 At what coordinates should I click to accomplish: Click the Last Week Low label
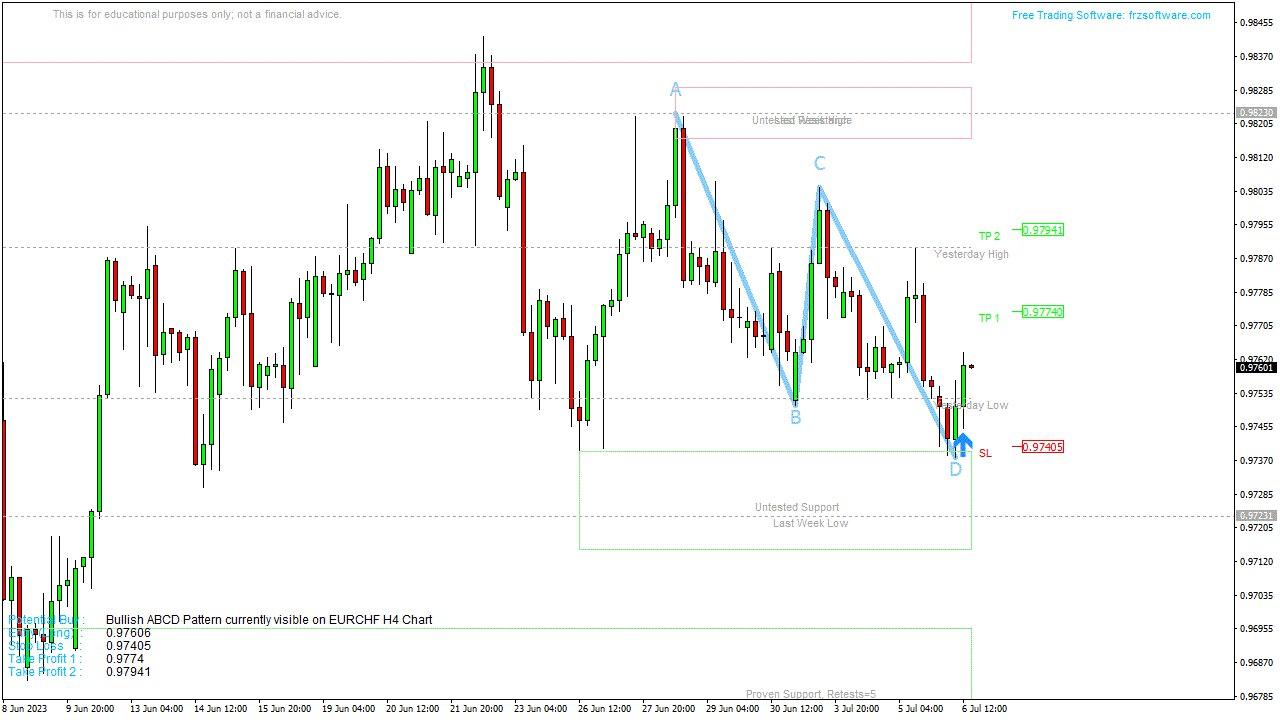(x=810, y=523)
